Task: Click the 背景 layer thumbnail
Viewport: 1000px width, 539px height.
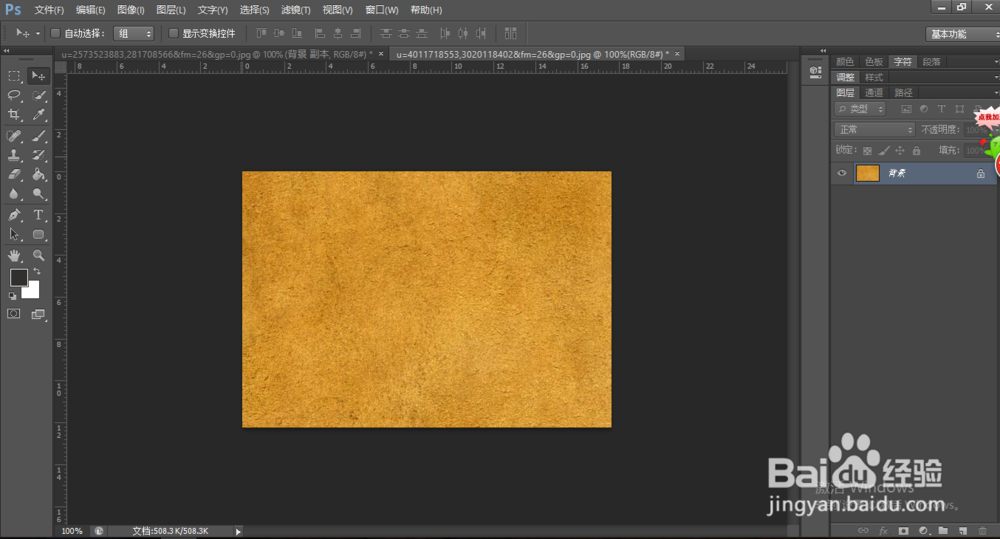Action: (868, 173)
